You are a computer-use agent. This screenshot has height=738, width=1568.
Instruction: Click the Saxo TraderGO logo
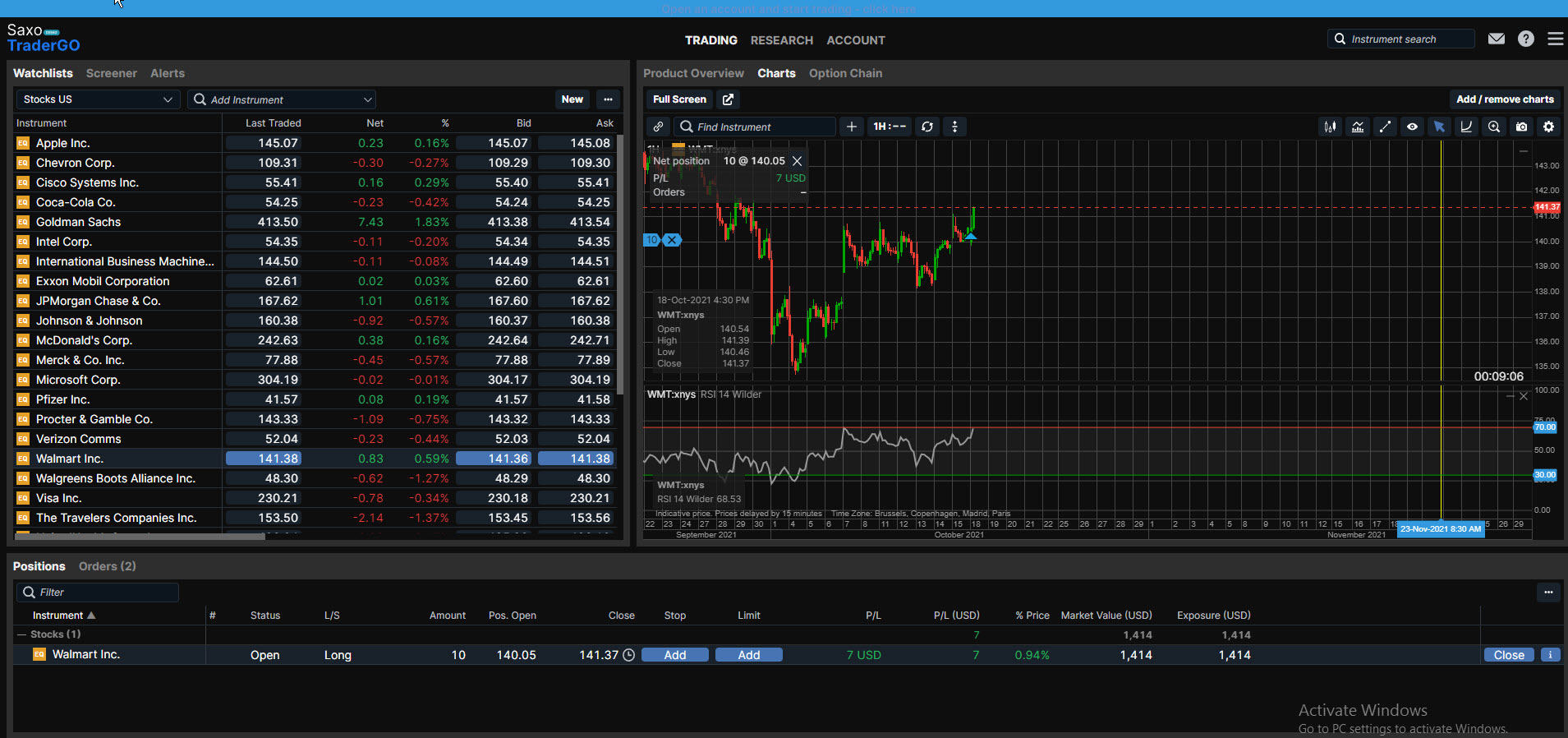pyautogui.click(x=44, y=38)
